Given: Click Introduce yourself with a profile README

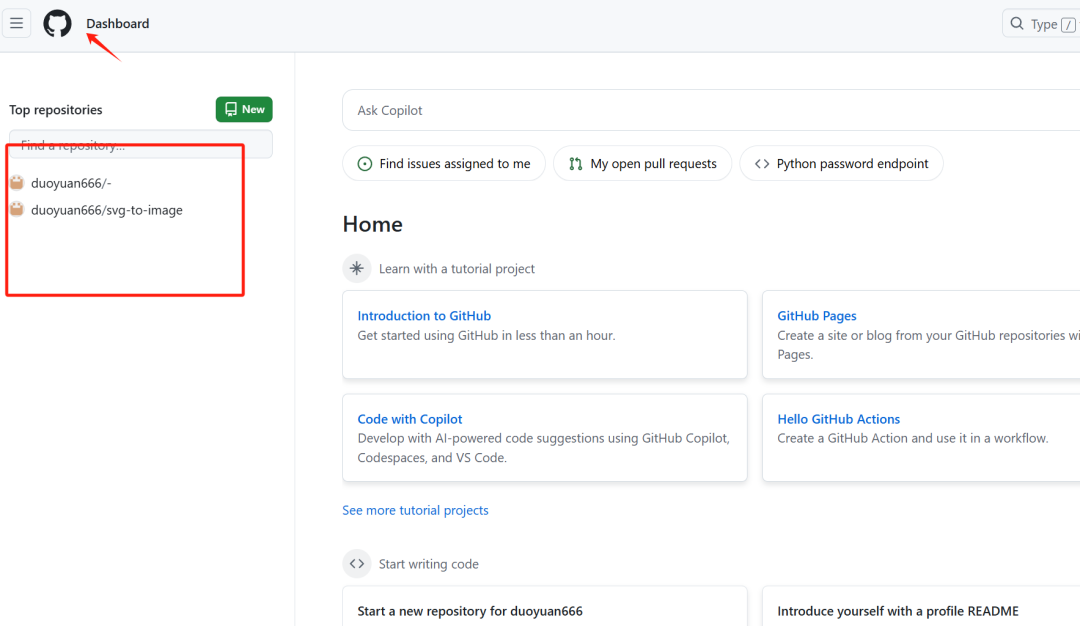Looking at the screenshot, I should [898, 612].
